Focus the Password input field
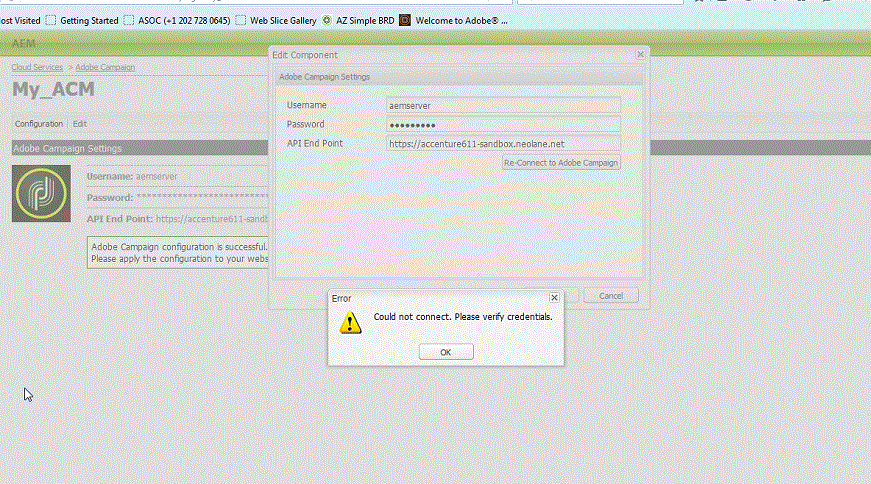This screenshot has width=871, height=484. pyautogui.click(x=503, y=124)
